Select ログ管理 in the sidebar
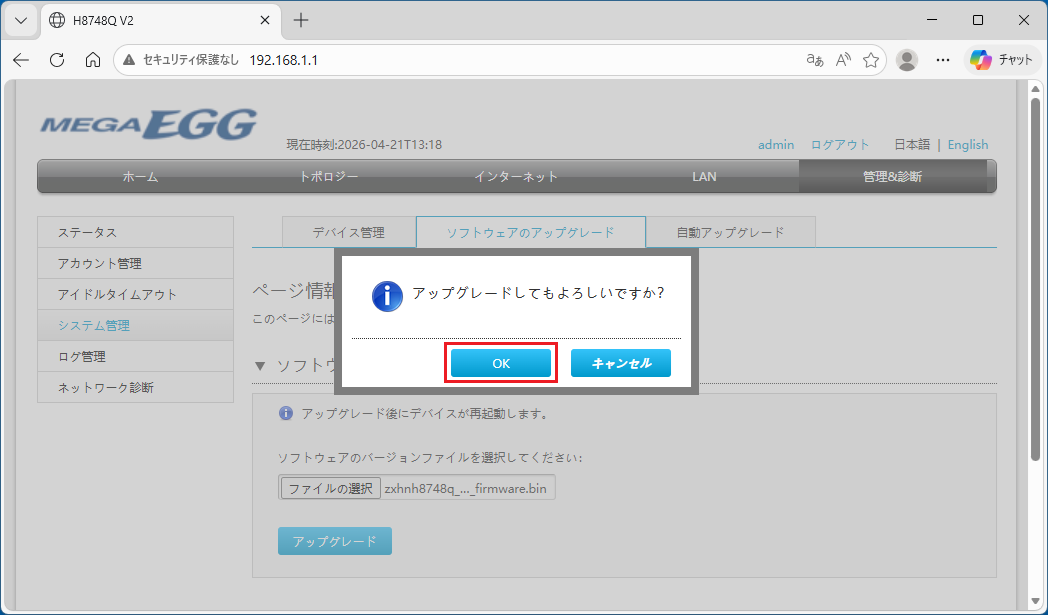The width and height of the screenshot is (1048, 615). pyautogui.click(x=136, y=356)
